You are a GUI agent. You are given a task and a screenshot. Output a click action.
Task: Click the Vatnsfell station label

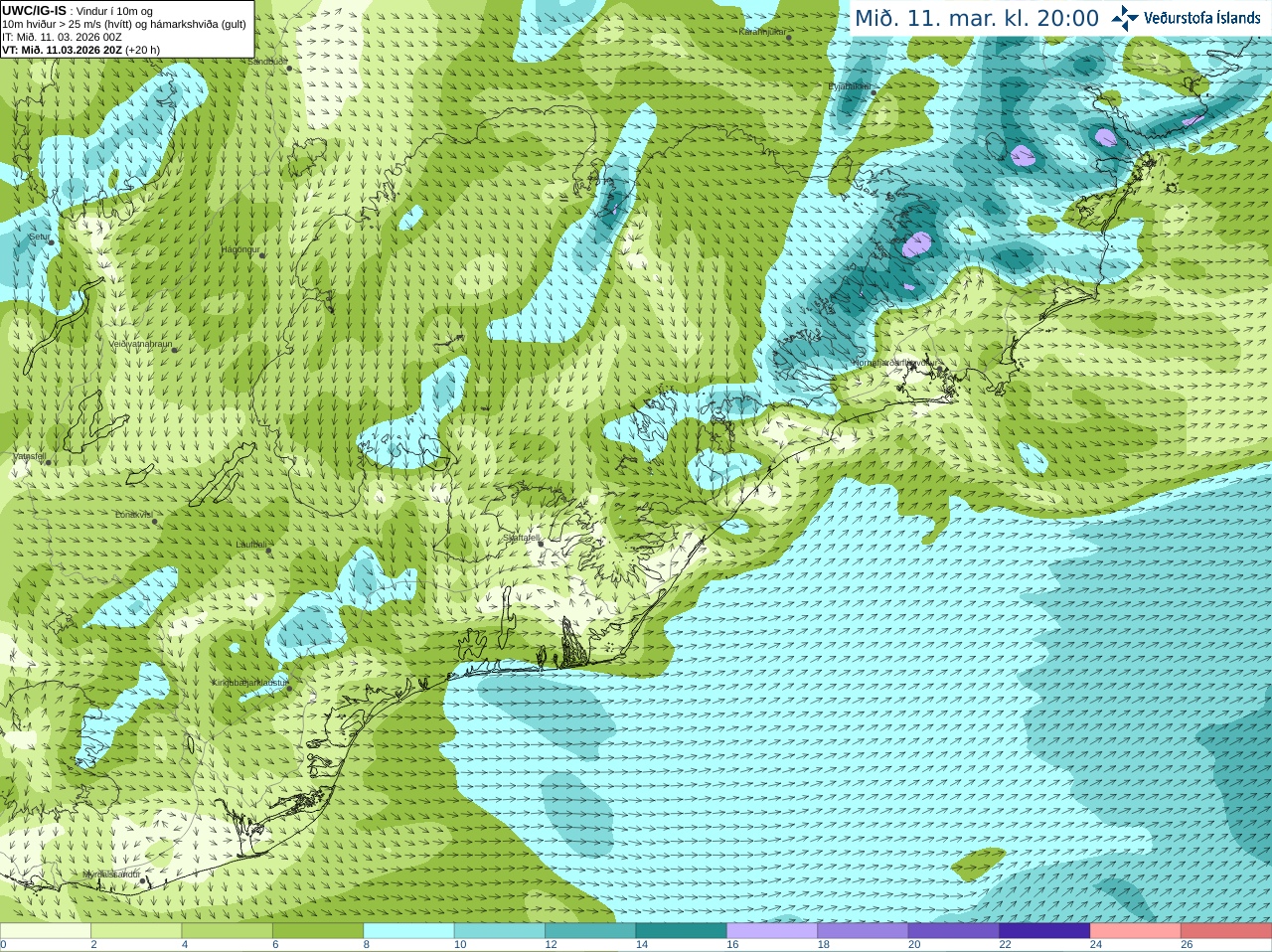click(x=30, y=455)
